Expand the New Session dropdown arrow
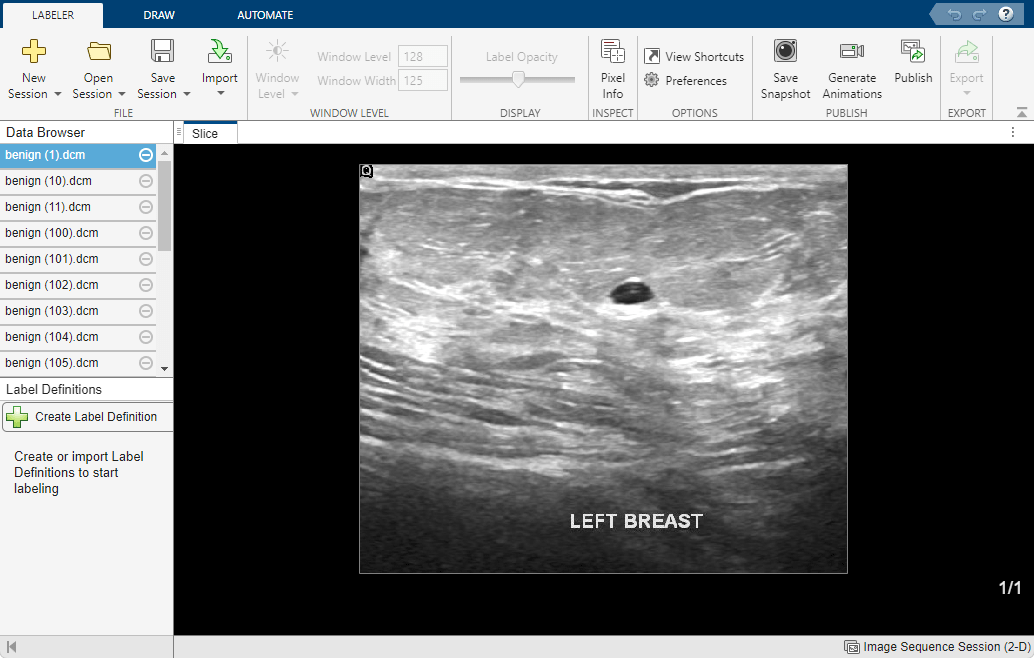This screenshot has height=658, width=1034. [x=57, y=94]
